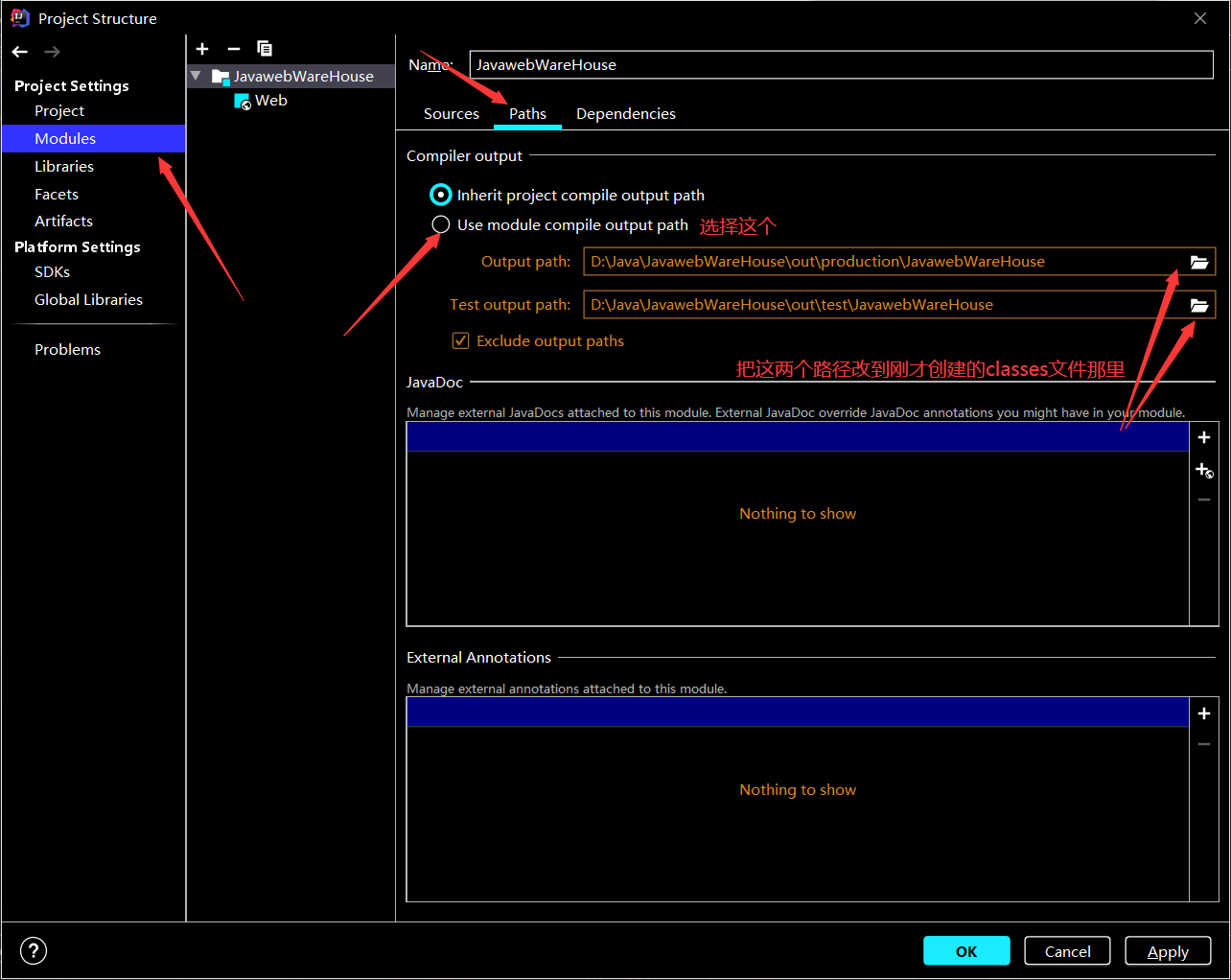
Task: Click the back navigation arrow
Action: pos(19,51)
